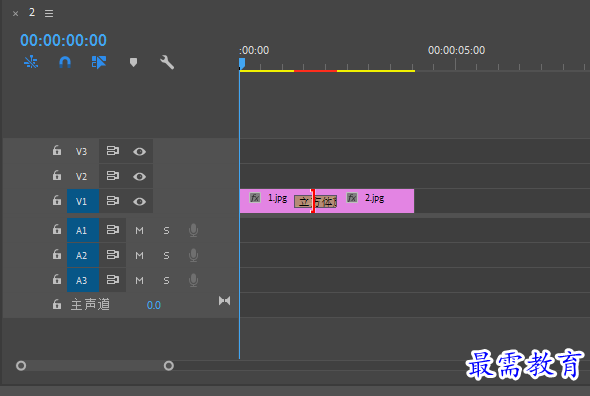Close the sequence 2 tab

(15, 14)
